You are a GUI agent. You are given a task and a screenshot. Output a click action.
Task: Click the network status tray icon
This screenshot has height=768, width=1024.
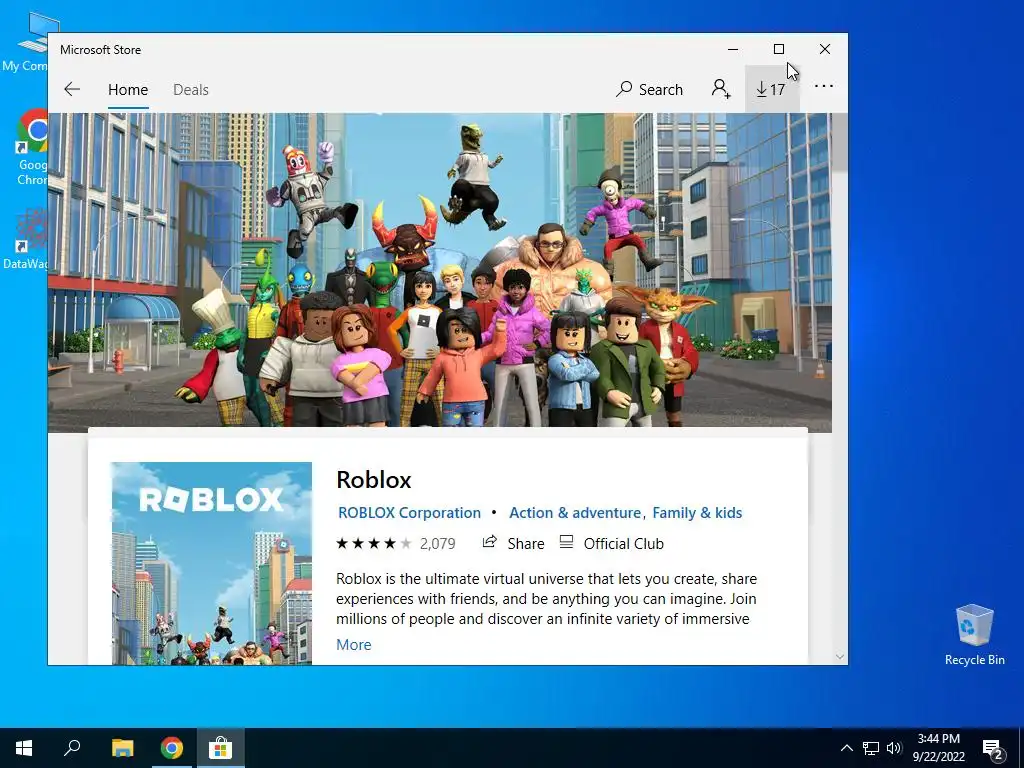click(x=871, y=748)
